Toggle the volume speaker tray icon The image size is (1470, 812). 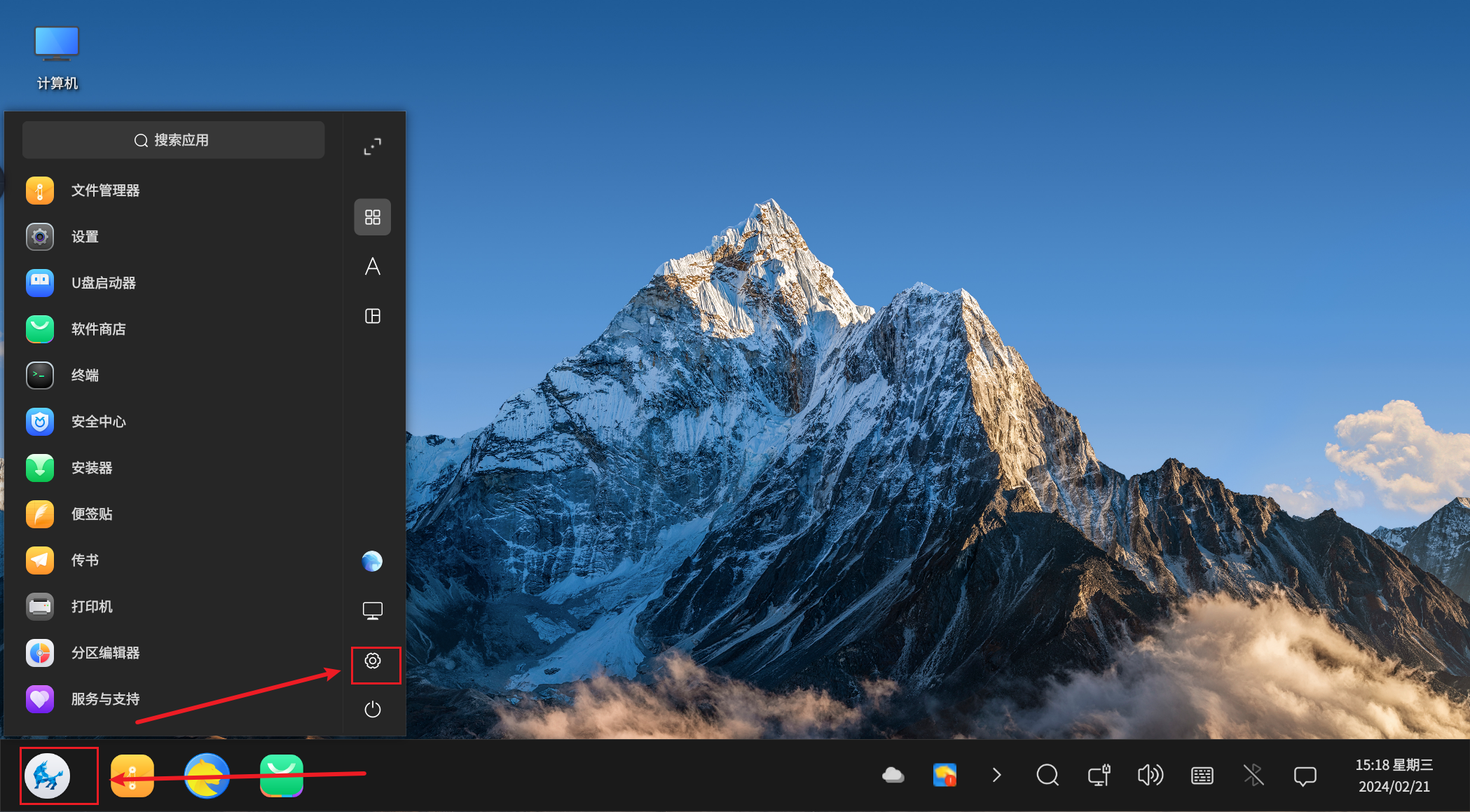click(1150, 775)
